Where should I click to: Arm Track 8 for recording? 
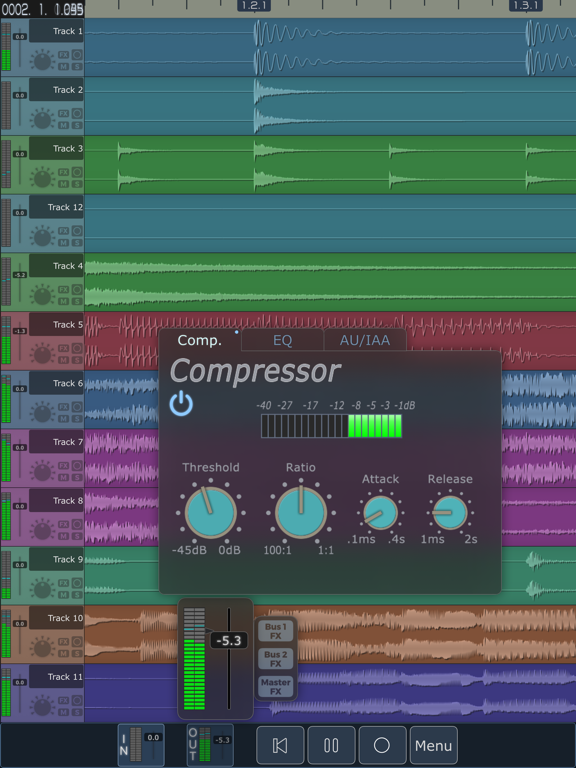pos(77,525)
